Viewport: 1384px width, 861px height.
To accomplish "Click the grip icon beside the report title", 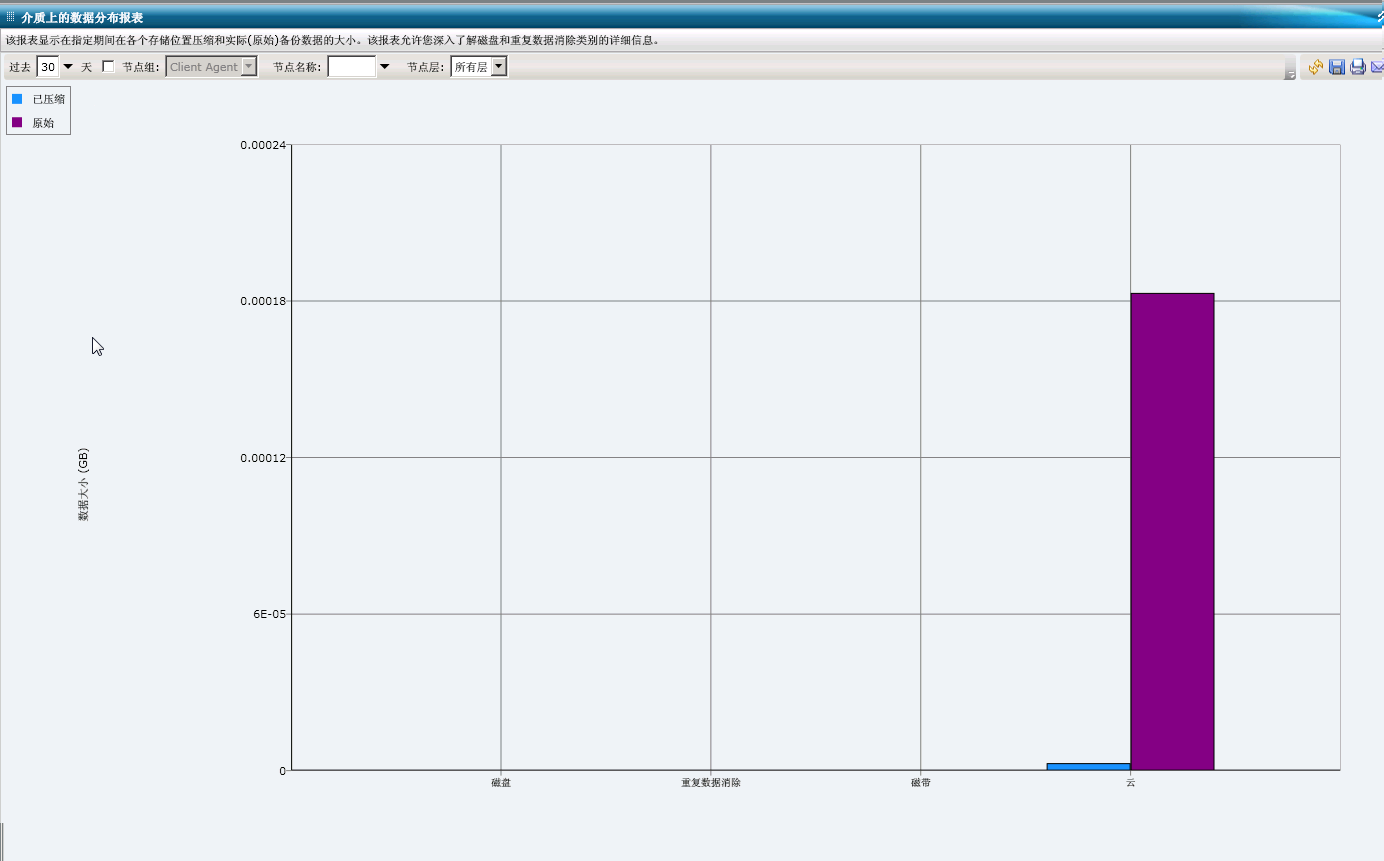I will coord(10,17).
